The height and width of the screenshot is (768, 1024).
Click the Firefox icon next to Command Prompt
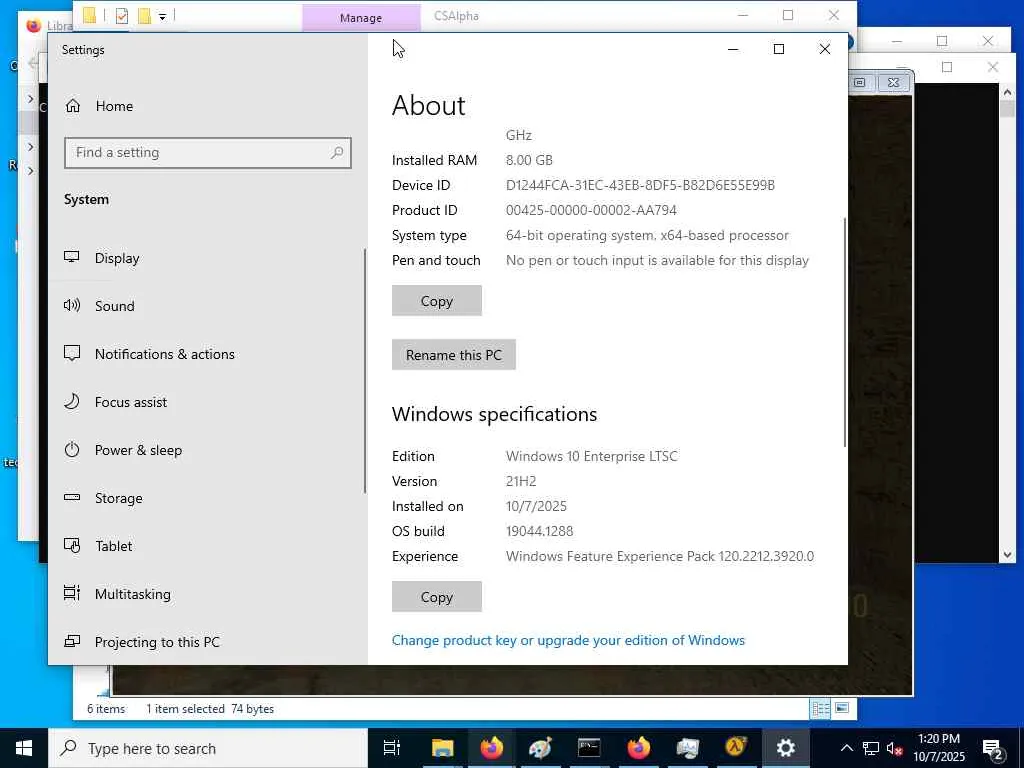pyautogui.click(x=638, y=748)
